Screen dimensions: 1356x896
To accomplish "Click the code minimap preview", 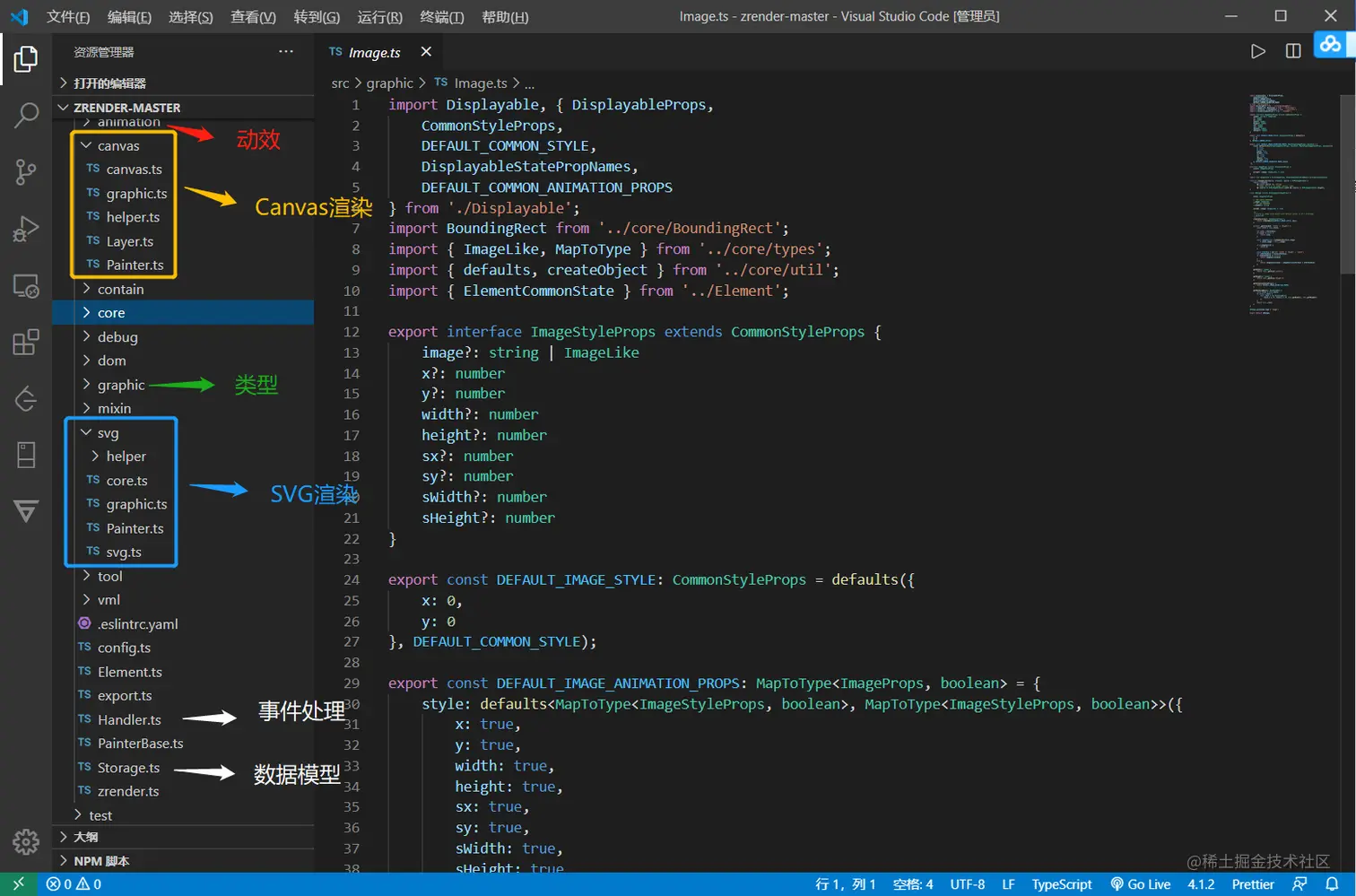I will [1291, 203].
